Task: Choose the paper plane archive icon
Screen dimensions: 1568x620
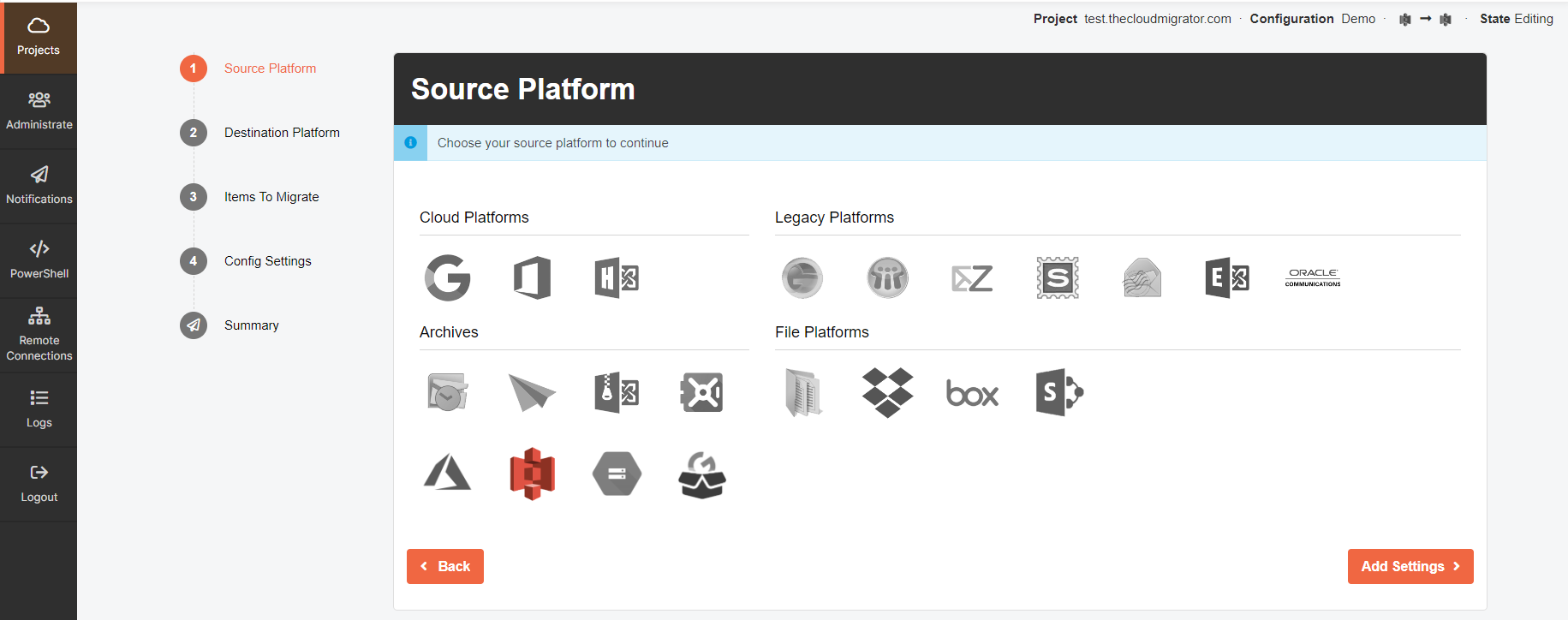Action: 532,392
